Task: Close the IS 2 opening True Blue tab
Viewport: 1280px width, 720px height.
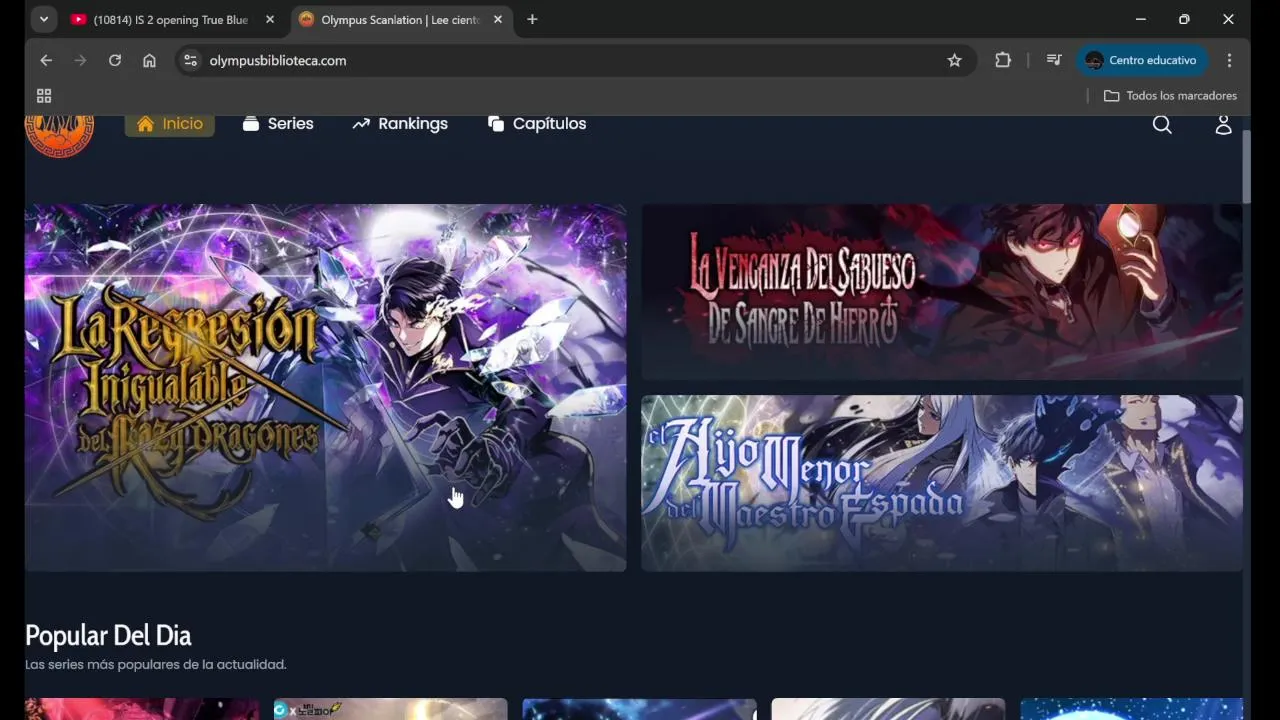Action: (x=270, y=19)
